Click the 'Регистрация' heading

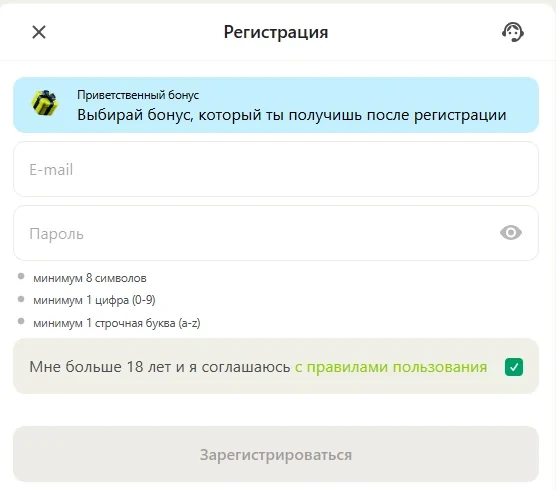pos(276,32)
